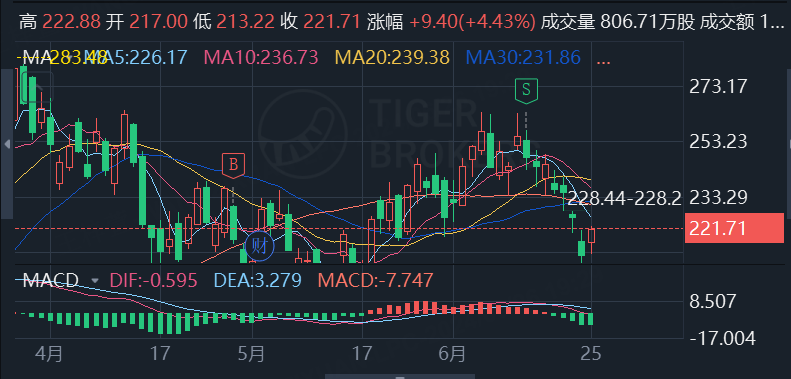Image resolution: width=791 pixels, height=379 pixels.
Task: Click the 233.29 price axis label
Action: click(x=718, y=197)
